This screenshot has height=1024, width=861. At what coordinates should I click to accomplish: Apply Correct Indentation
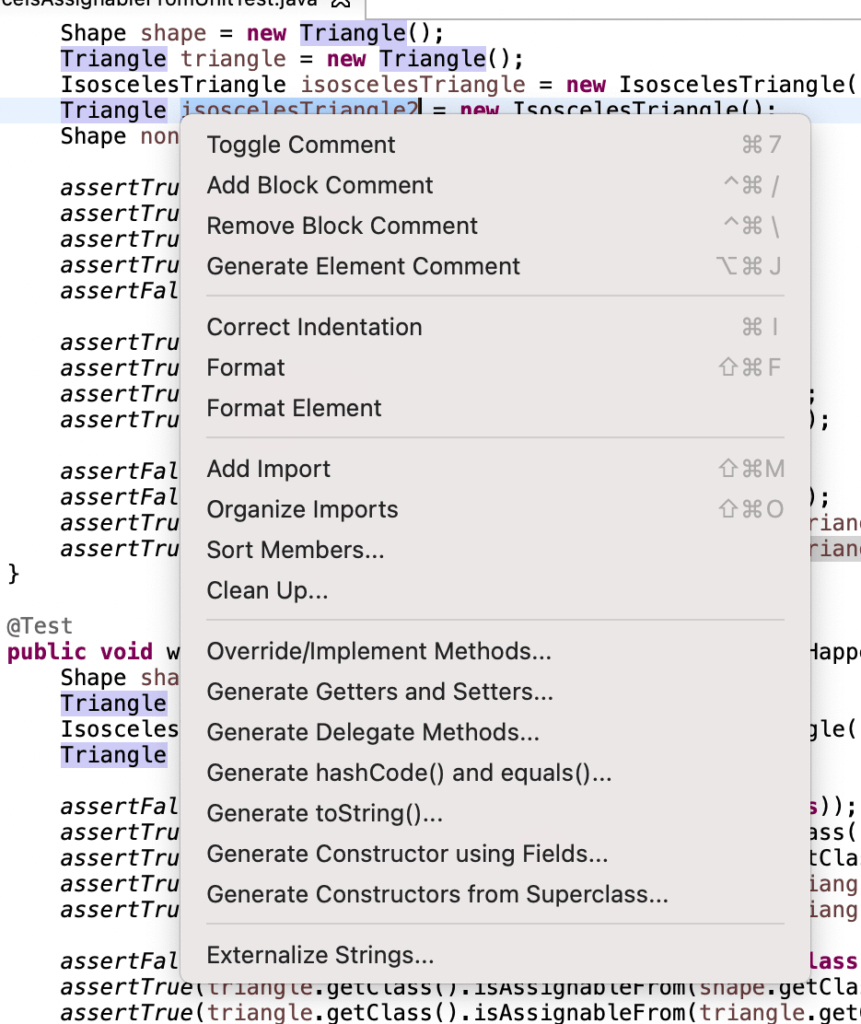click(313, 327)
